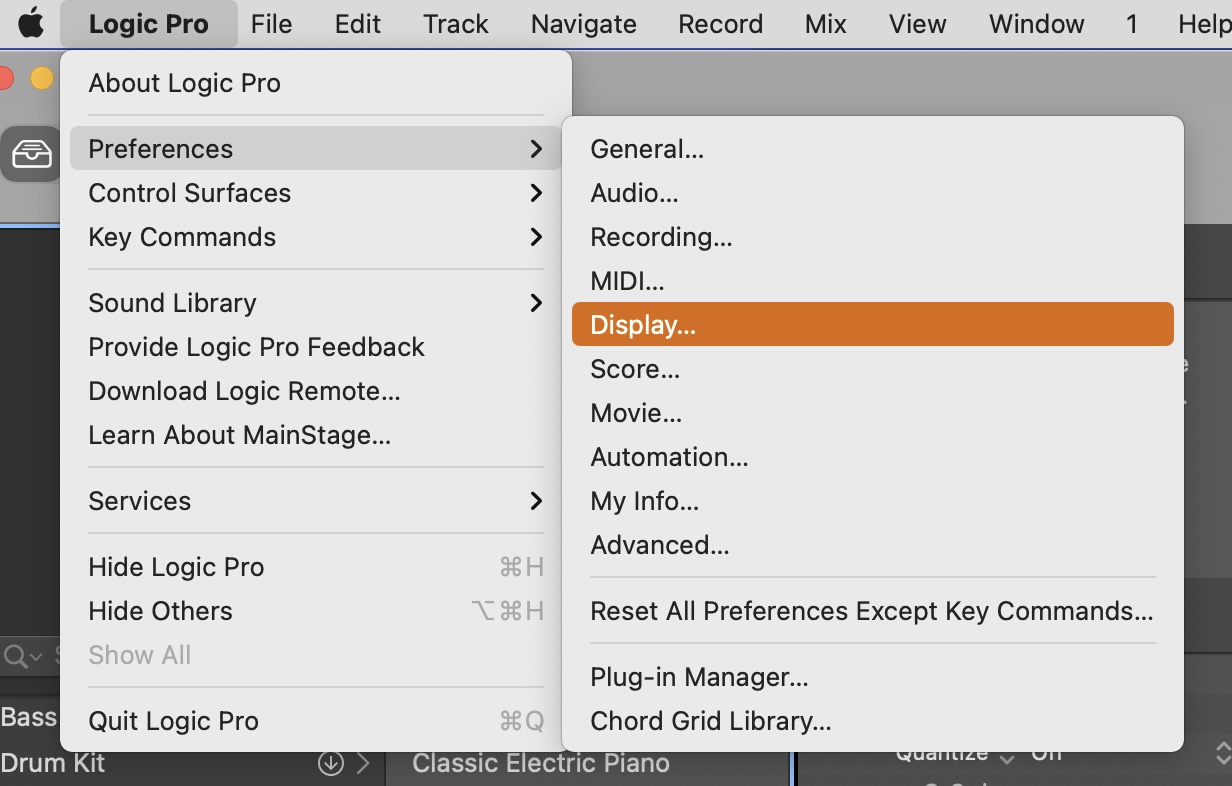The width and height of the screenshot is (1232, 786).
Task: Open Advanced preferences
Action: (872, 545)
